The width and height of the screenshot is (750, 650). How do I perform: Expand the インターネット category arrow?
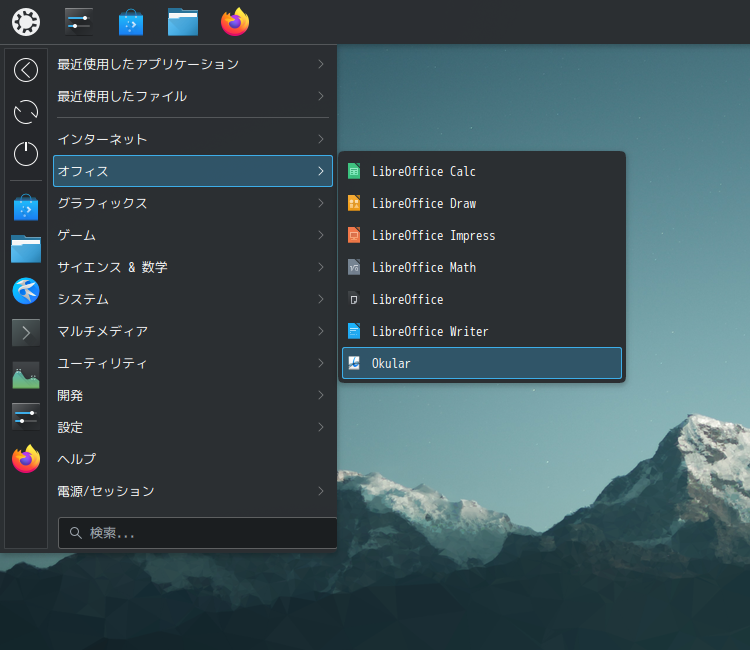point(321,139)
